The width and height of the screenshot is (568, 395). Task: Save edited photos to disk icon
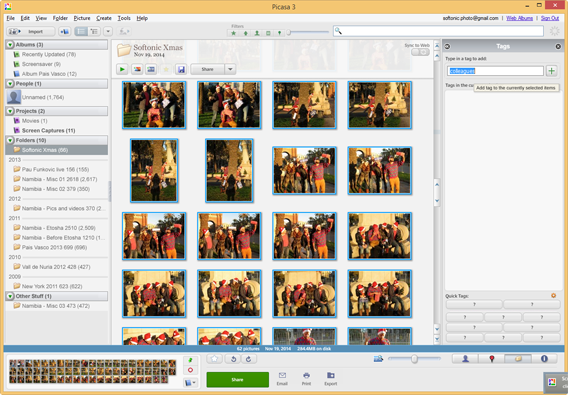pyautogui.click(x=181, y=69)
